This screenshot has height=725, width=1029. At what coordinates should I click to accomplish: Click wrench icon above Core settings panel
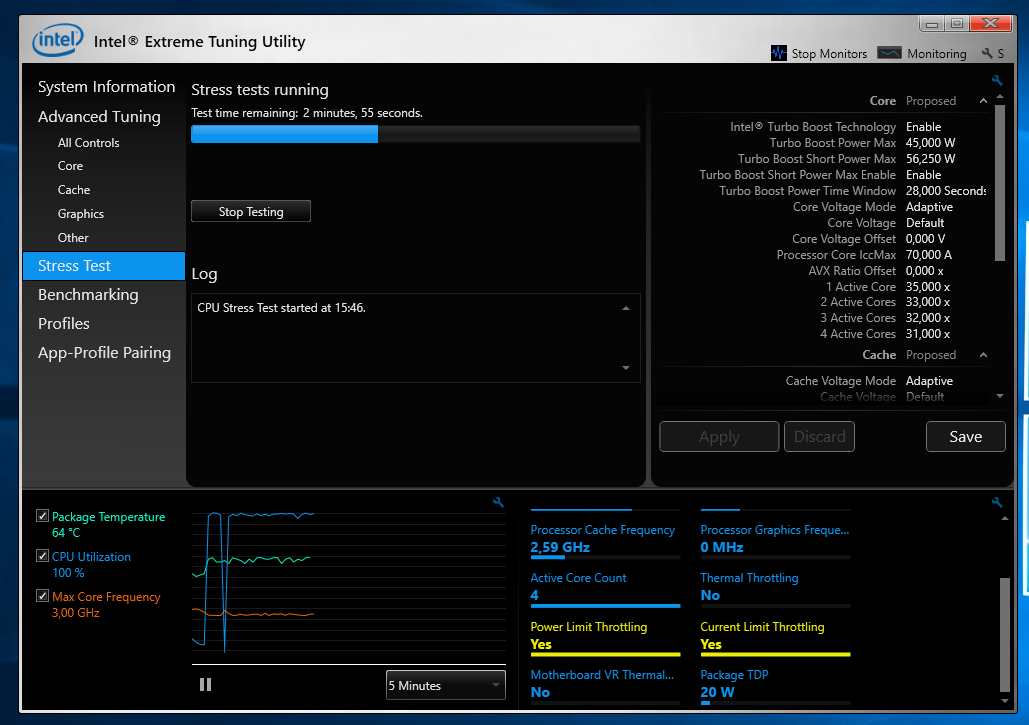(x=997, y=81)
